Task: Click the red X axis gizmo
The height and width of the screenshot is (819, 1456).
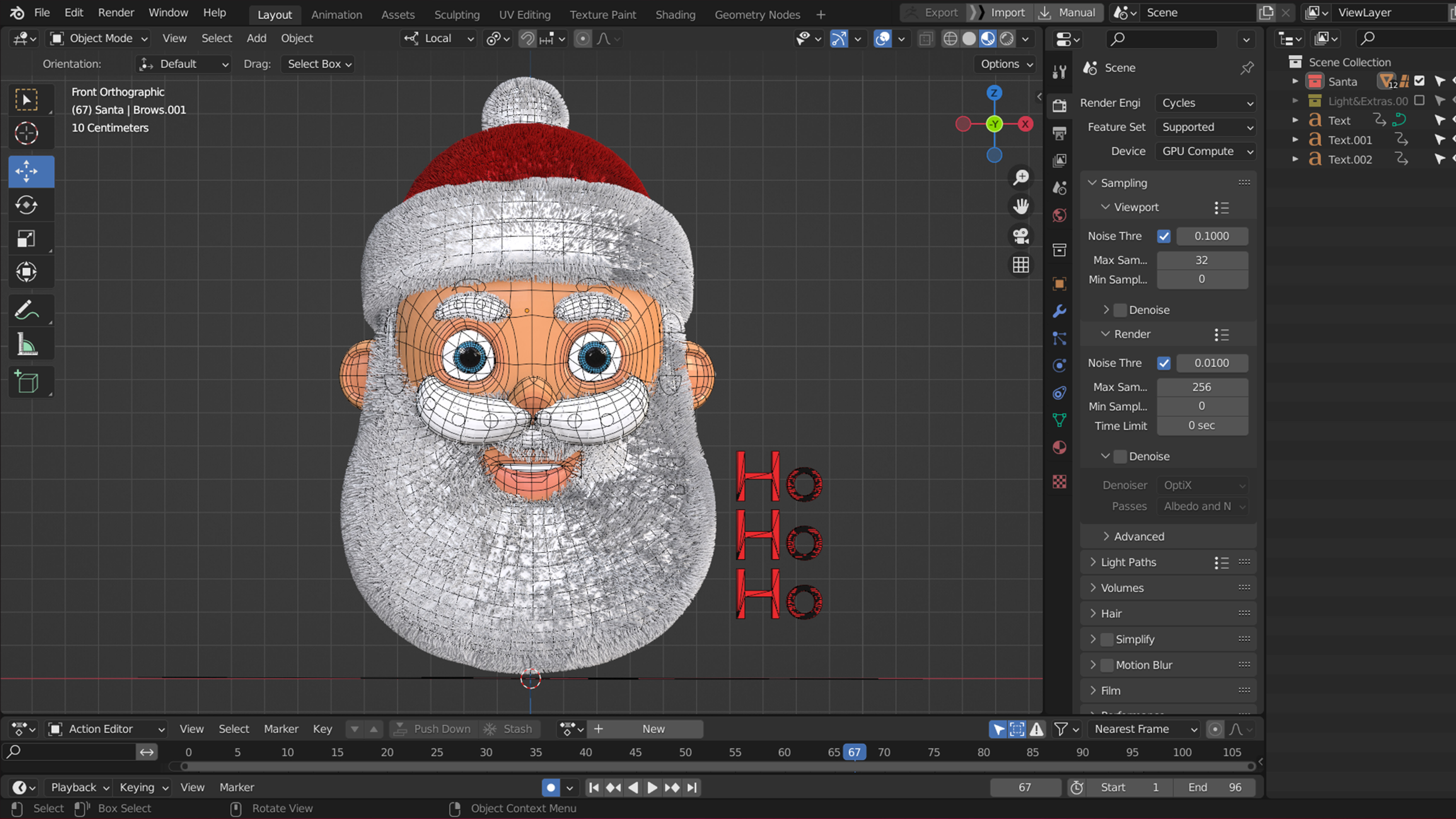Action: pyautogui.click(x=1025, y=124)
